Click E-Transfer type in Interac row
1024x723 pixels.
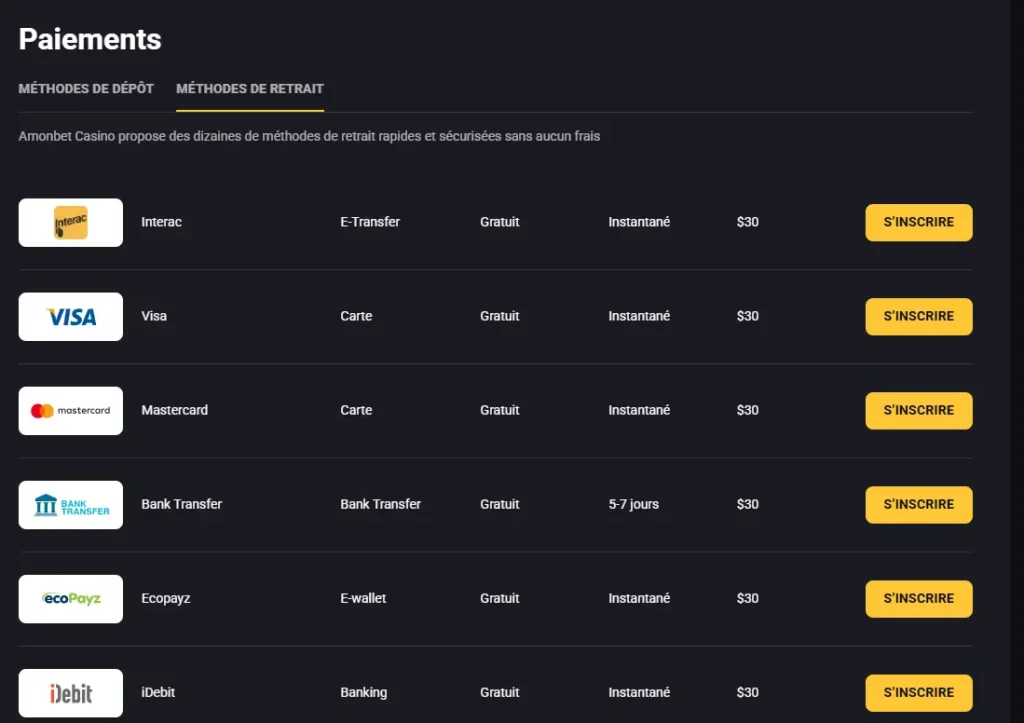tap(370, 222)
